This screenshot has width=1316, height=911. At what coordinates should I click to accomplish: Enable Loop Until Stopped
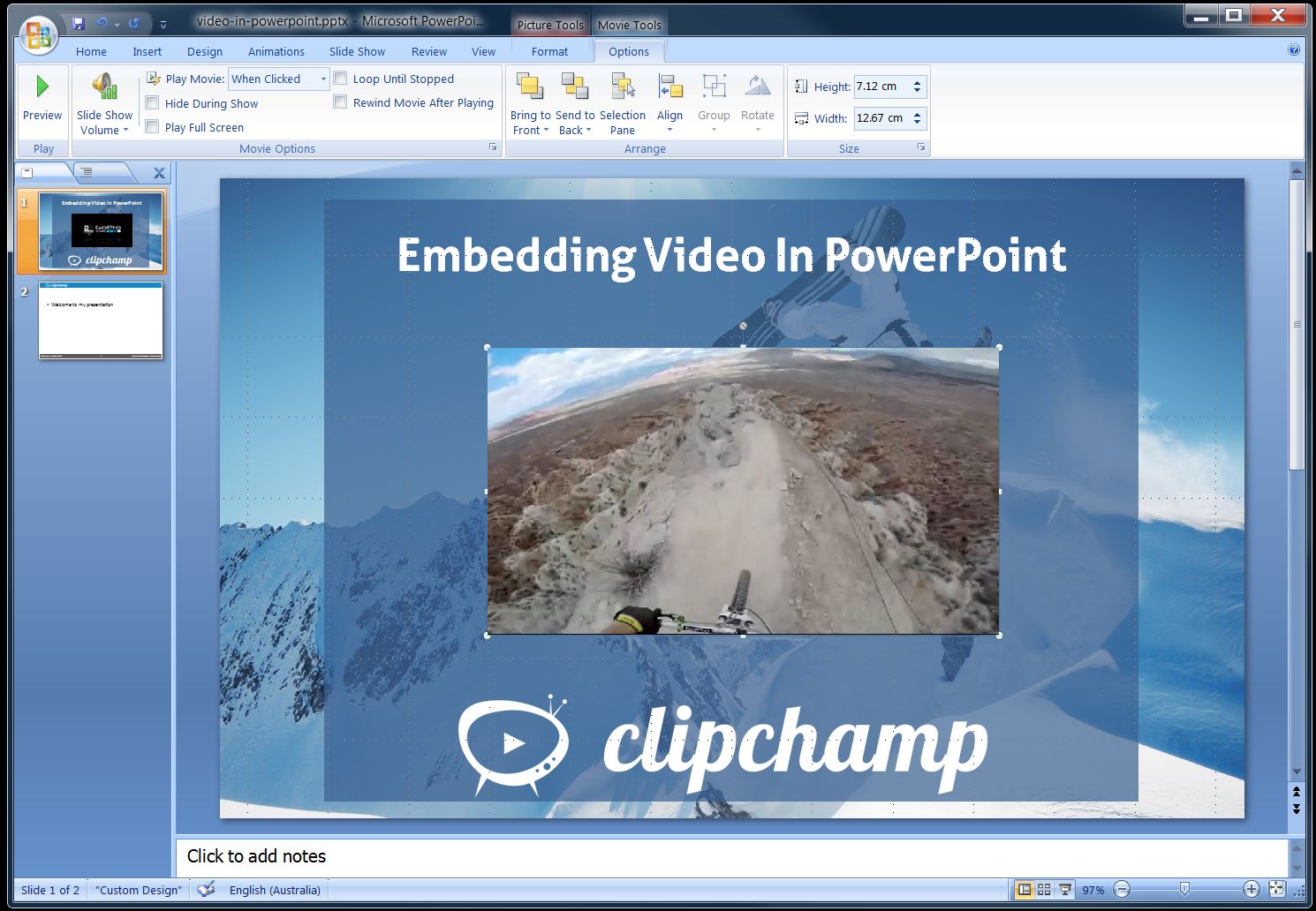click(x=341, y=78)
